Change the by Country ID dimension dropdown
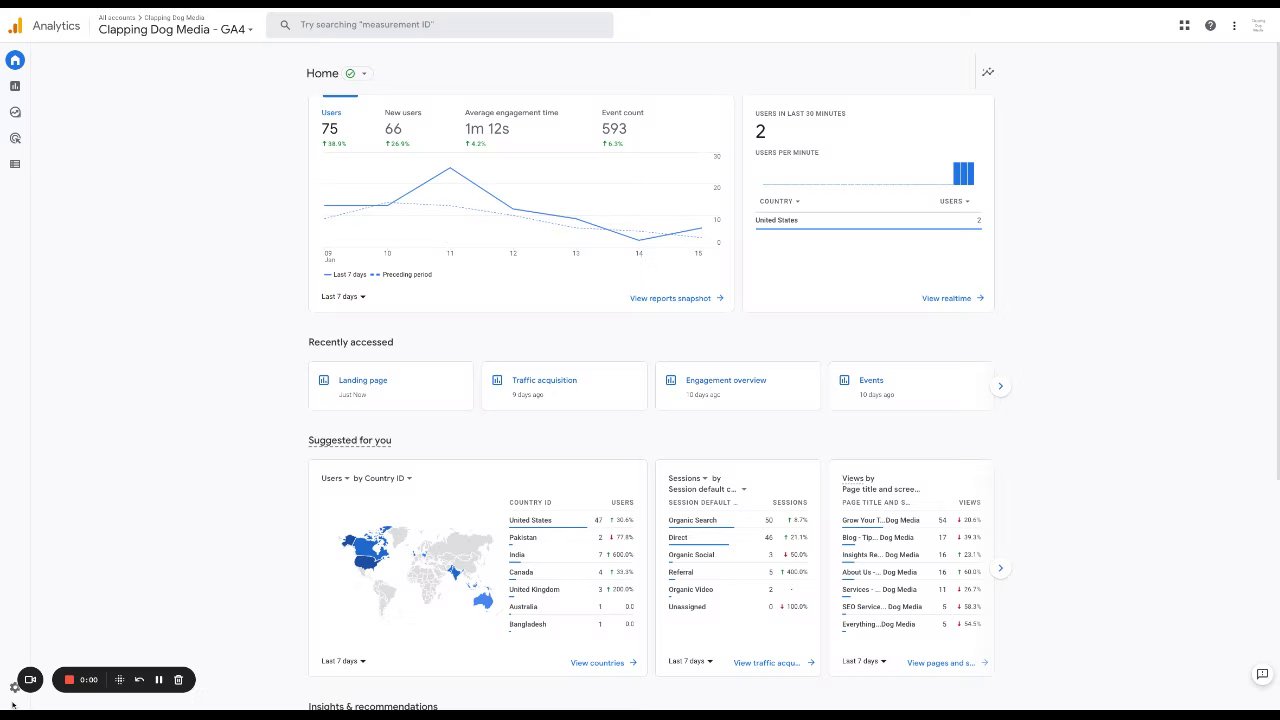 [383, 478]
